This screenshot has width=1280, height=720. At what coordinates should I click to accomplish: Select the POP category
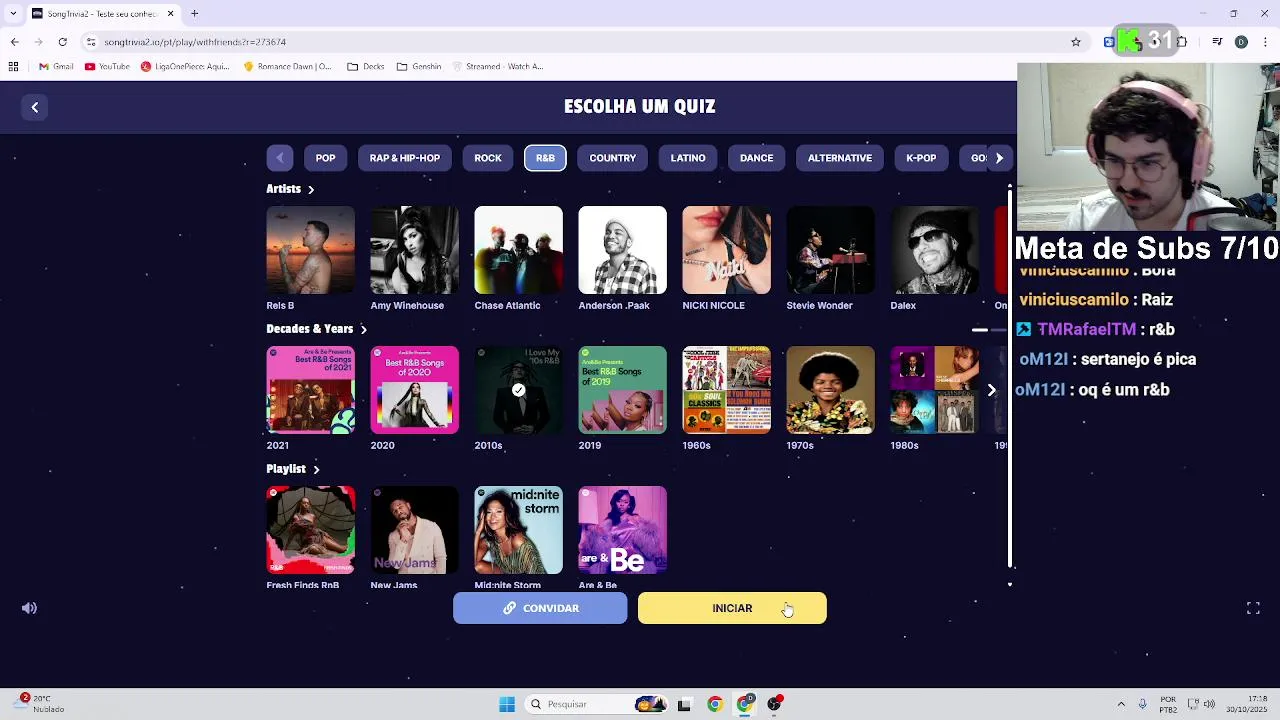(x=325, y=158)
